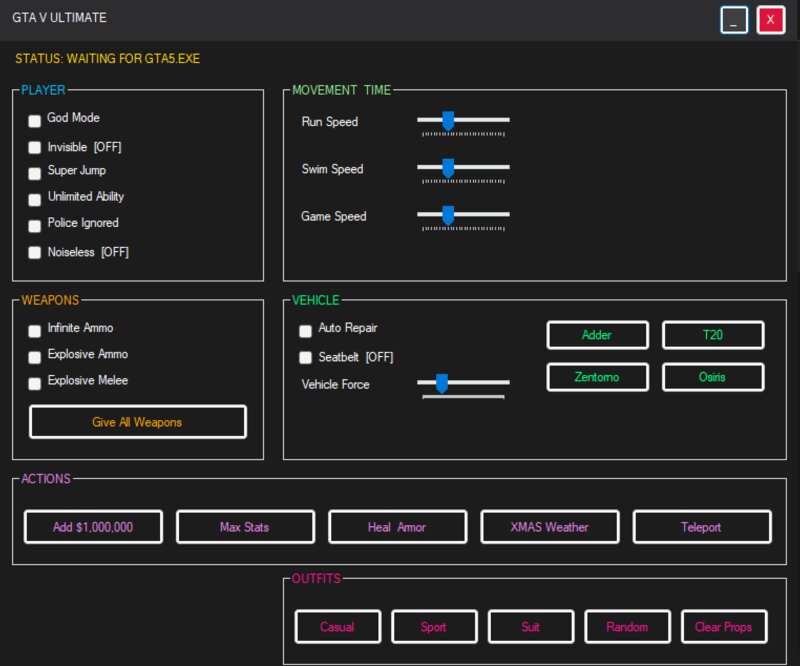The height and width of the screenshot is (666, 800).
Task: Click the Give All Weapons button
Action: [x=137, y=422]
